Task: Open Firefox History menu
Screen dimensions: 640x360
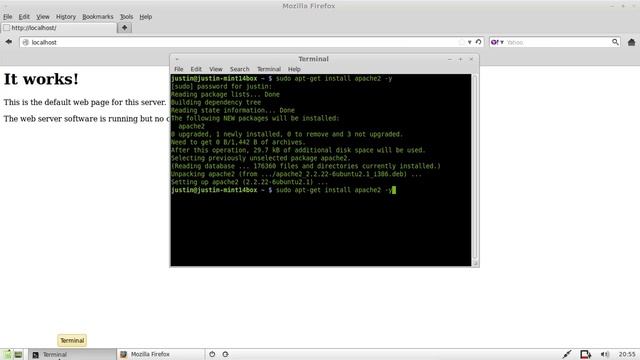Action: pyautogui.click(x=66, y=17)
